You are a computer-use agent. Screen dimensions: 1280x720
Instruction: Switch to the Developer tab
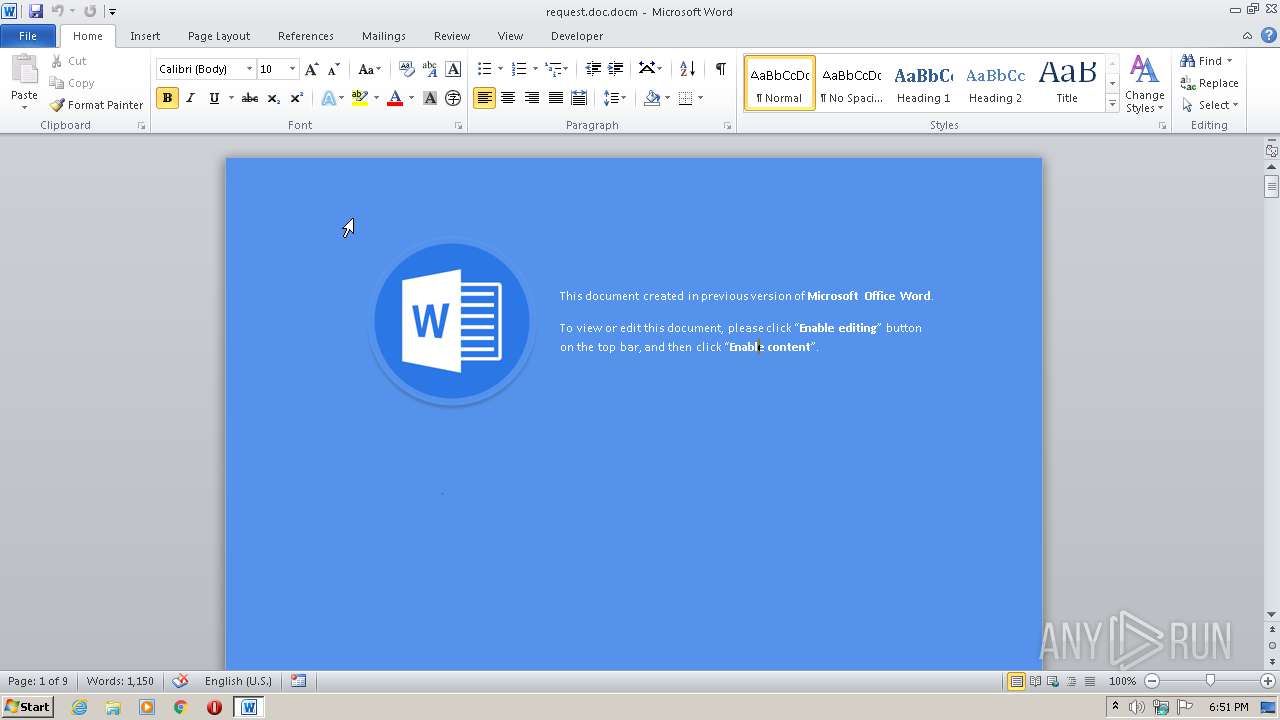tap(577, 36)
